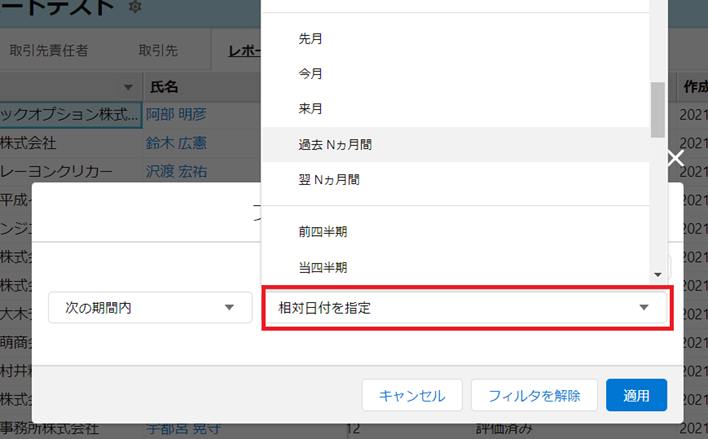Image resolution: width=708 pixels, height=439 pixels.
Task: Open the 次の期間内 operator dropdown
Action: pos(150,308)
